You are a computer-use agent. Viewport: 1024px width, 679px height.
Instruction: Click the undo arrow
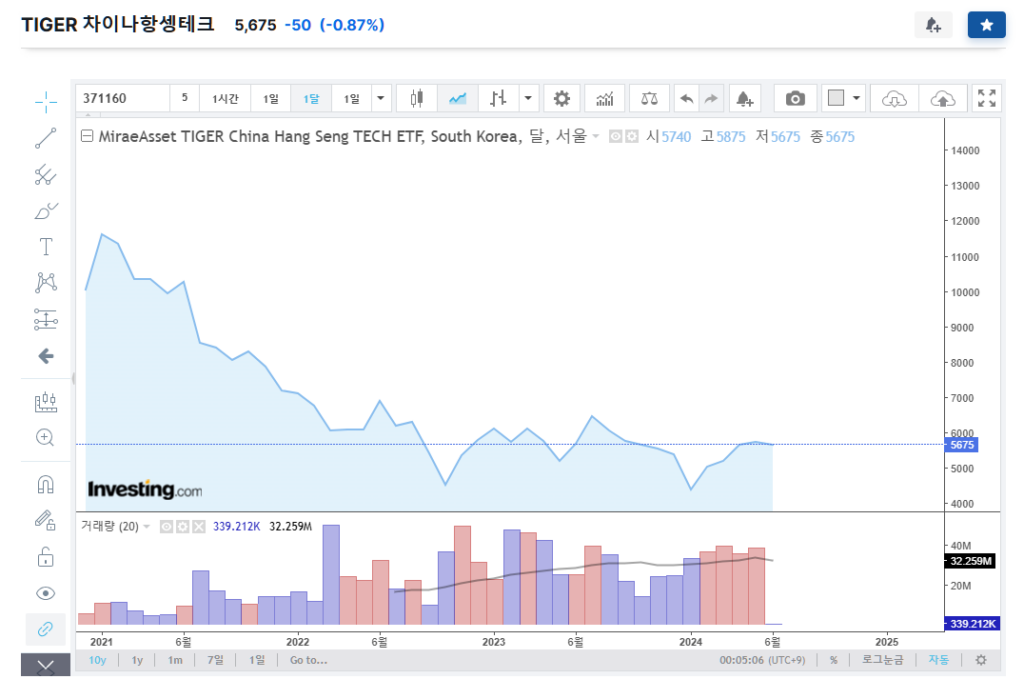click(686, 99)
